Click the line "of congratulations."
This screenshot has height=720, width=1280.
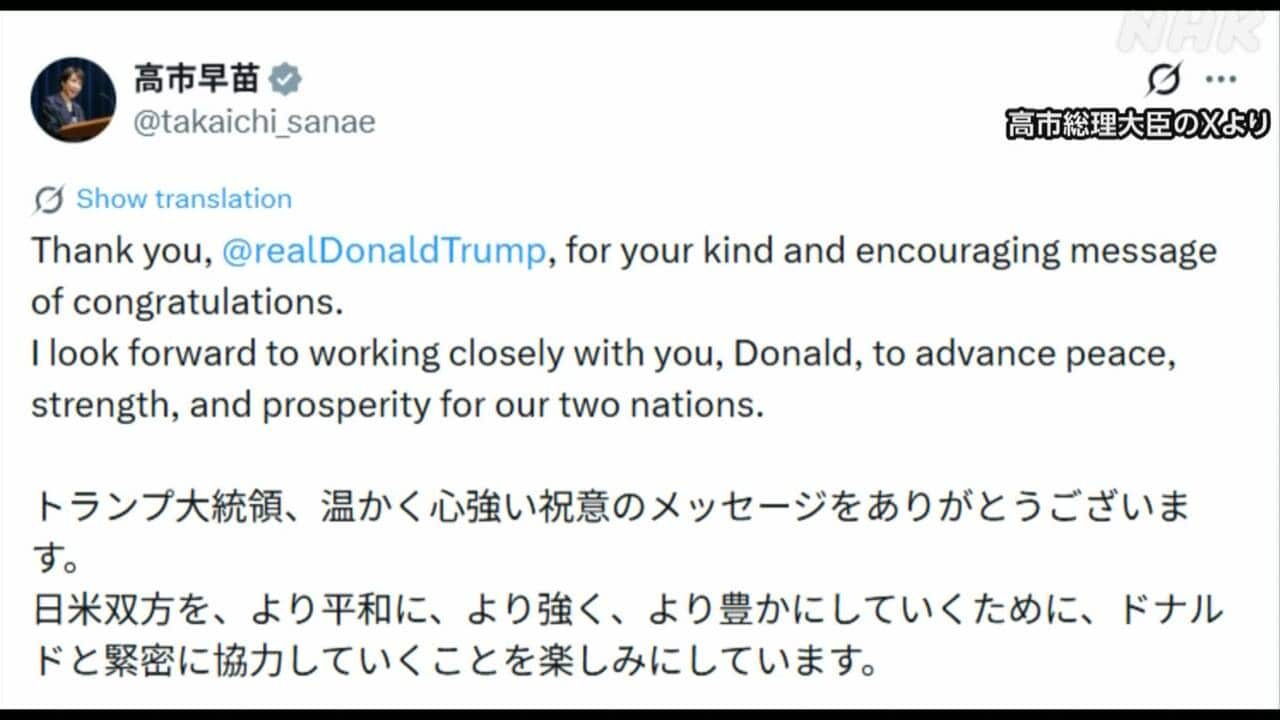188,302
